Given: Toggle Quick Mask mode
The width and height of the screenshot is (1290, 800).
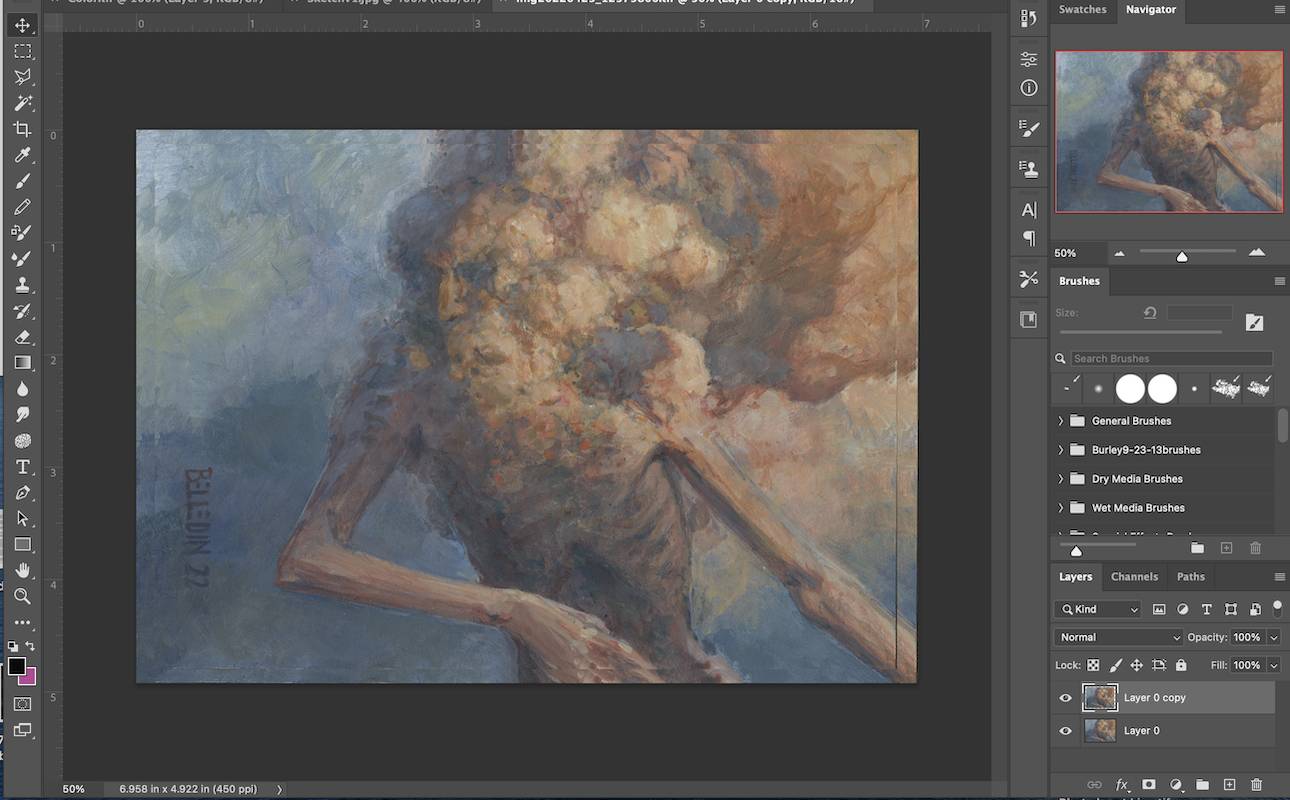Looking at the screenshot, I should pos(22,704).
